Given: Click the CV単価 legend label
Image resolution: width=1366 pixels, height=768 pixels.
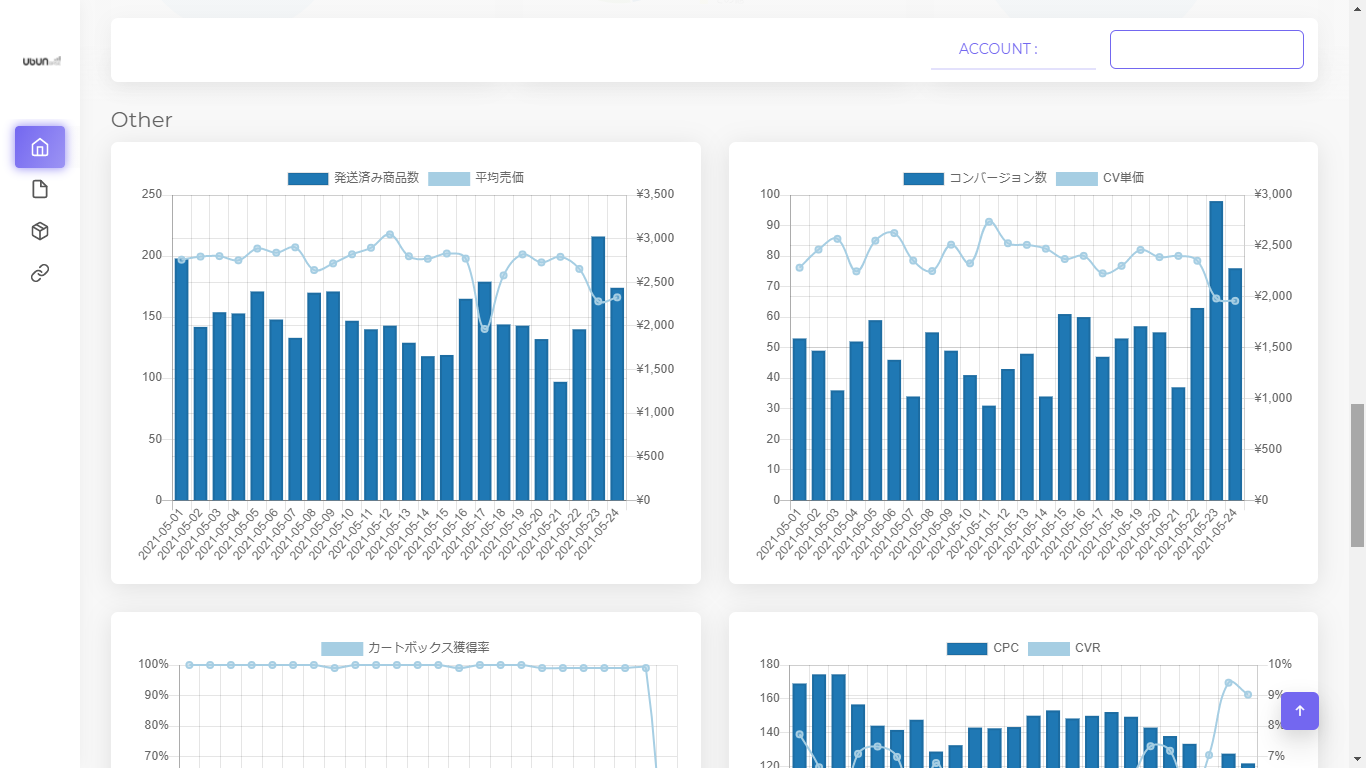Looking at the screenshot, I should (x=1123, y=178).
